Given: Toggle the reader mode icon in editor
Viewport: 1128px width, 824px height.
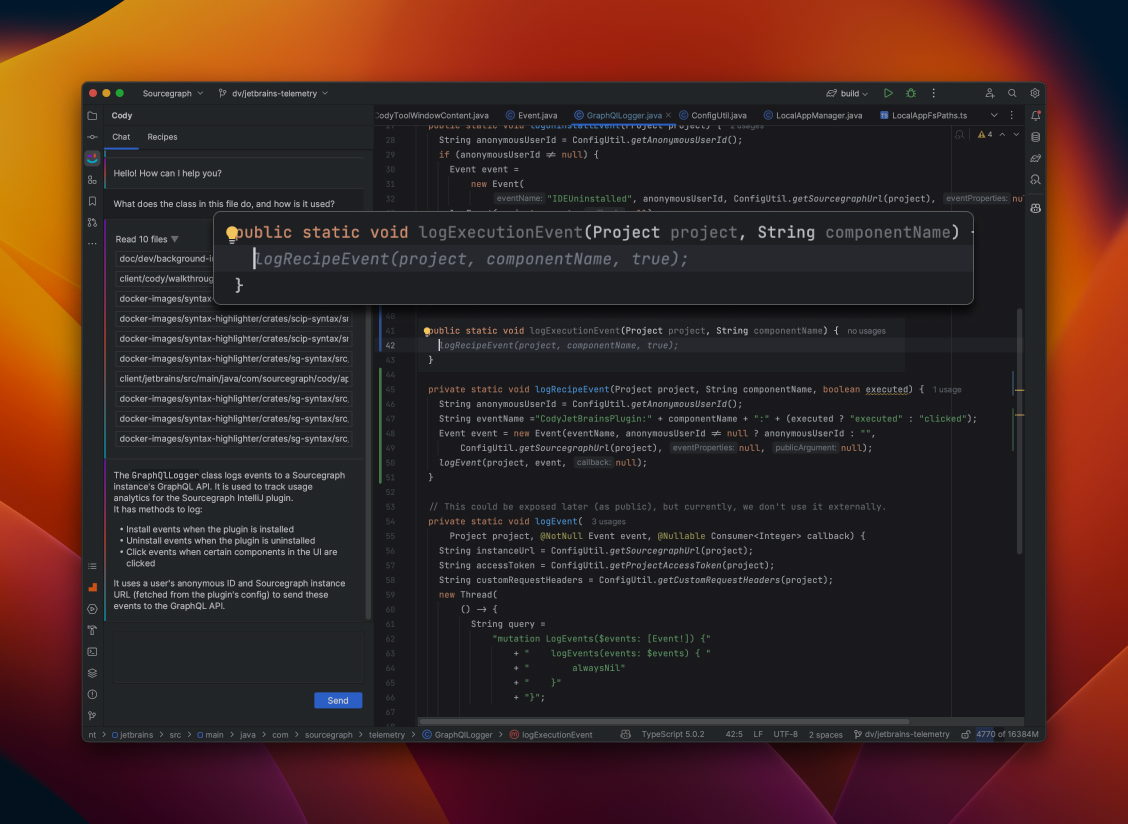Looking at the screenshot, I should point(959,135).
